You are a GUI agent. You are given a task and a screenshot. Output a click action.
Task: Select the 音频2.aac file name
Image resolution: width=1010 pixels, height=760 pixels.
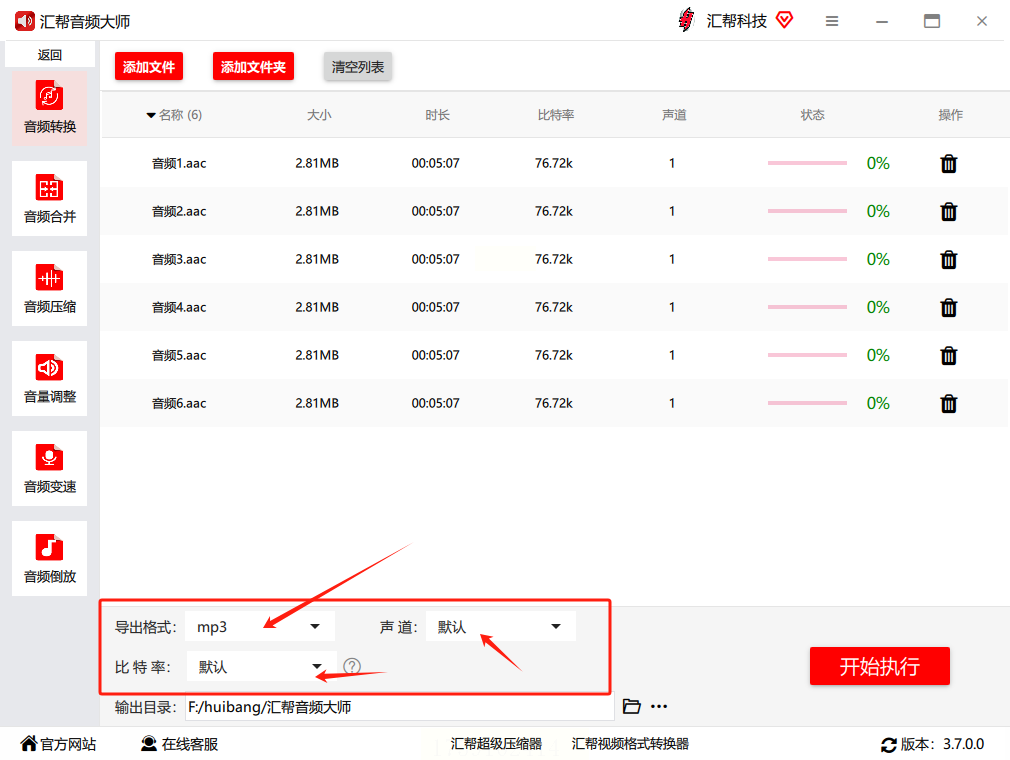(179, 211)
